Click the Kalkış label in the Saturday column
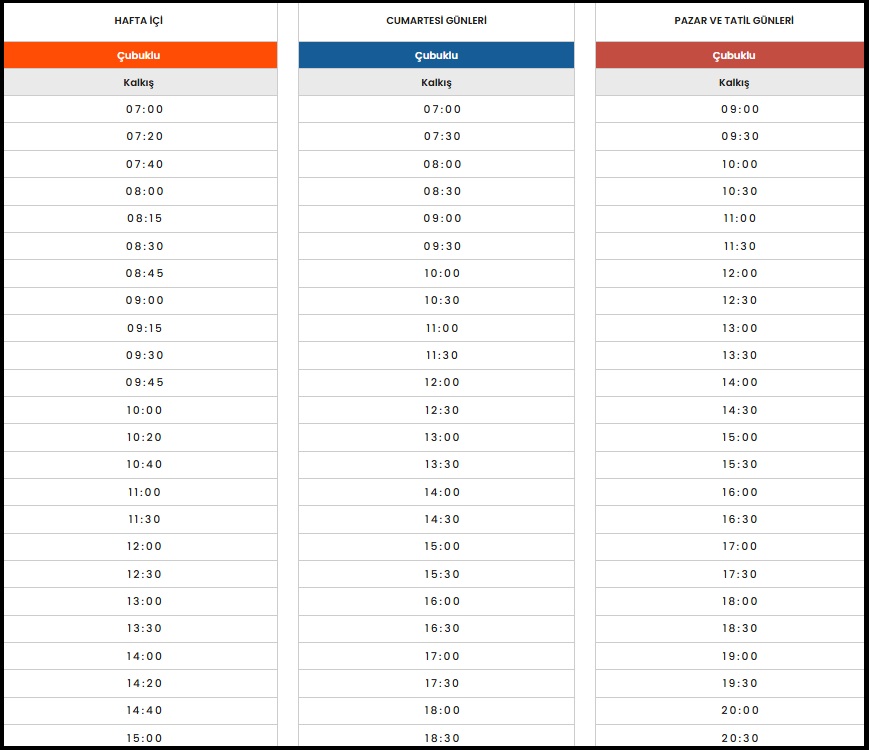 [x=436, y=83]
